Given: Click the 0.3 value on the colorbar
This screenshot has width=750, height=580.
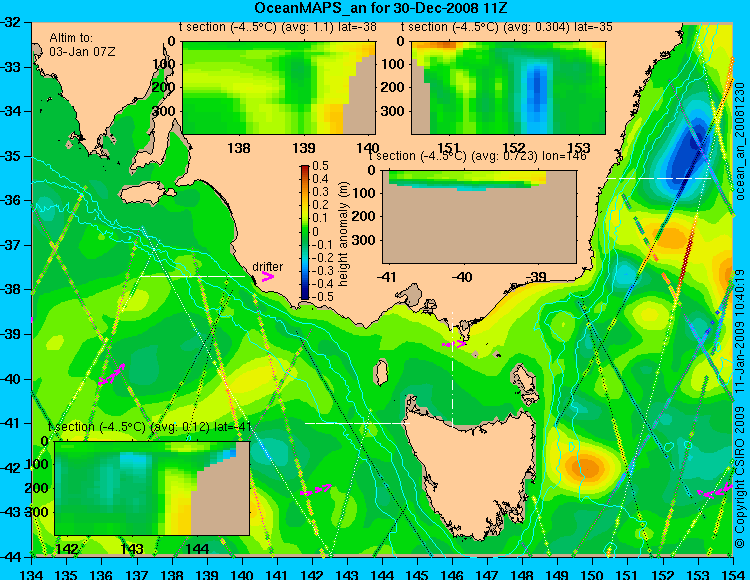Looking at the screenshot, I should [320, 192].
